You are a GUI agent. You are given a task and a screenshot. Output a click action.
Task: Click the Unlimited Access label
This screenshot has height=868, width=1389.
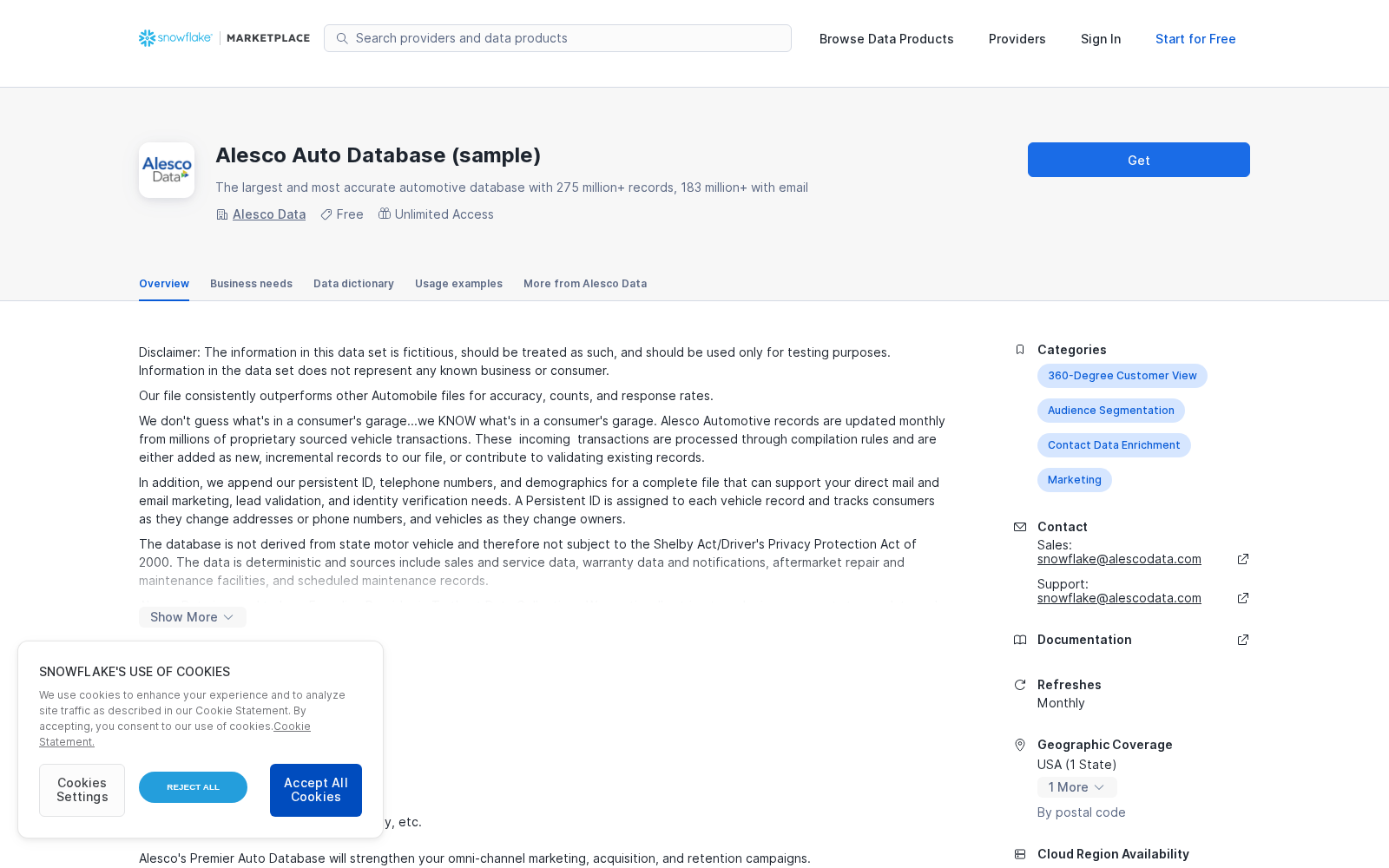pos(444,214)
